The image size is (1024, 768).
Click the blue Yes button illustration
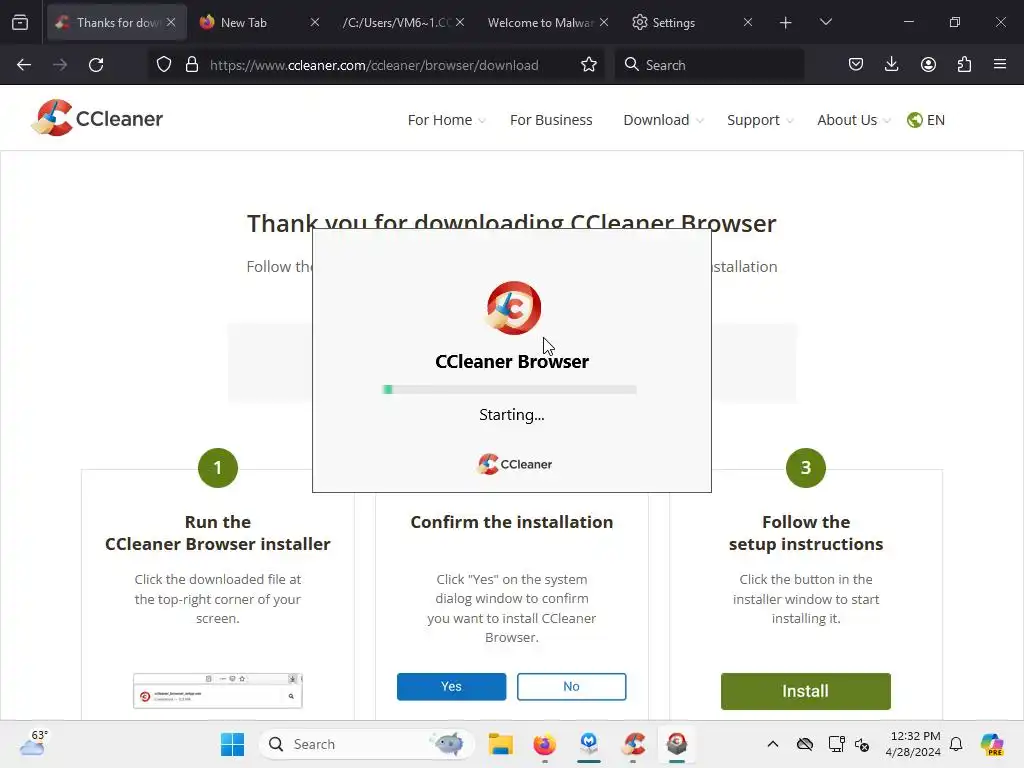coord(451,686)
